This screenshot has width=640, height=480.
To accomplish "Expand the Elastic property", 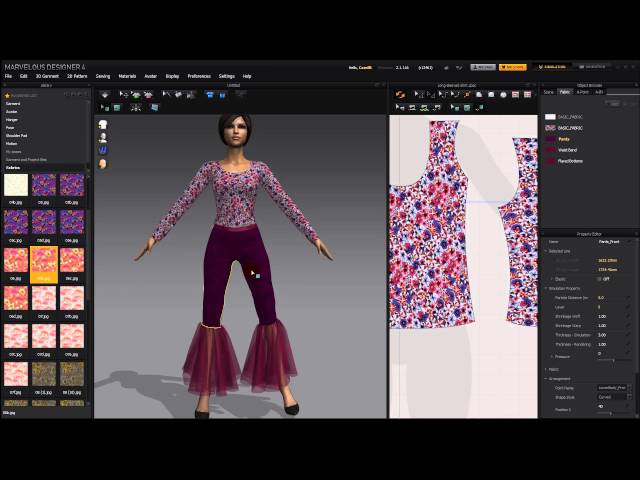I will pos(552,279).
